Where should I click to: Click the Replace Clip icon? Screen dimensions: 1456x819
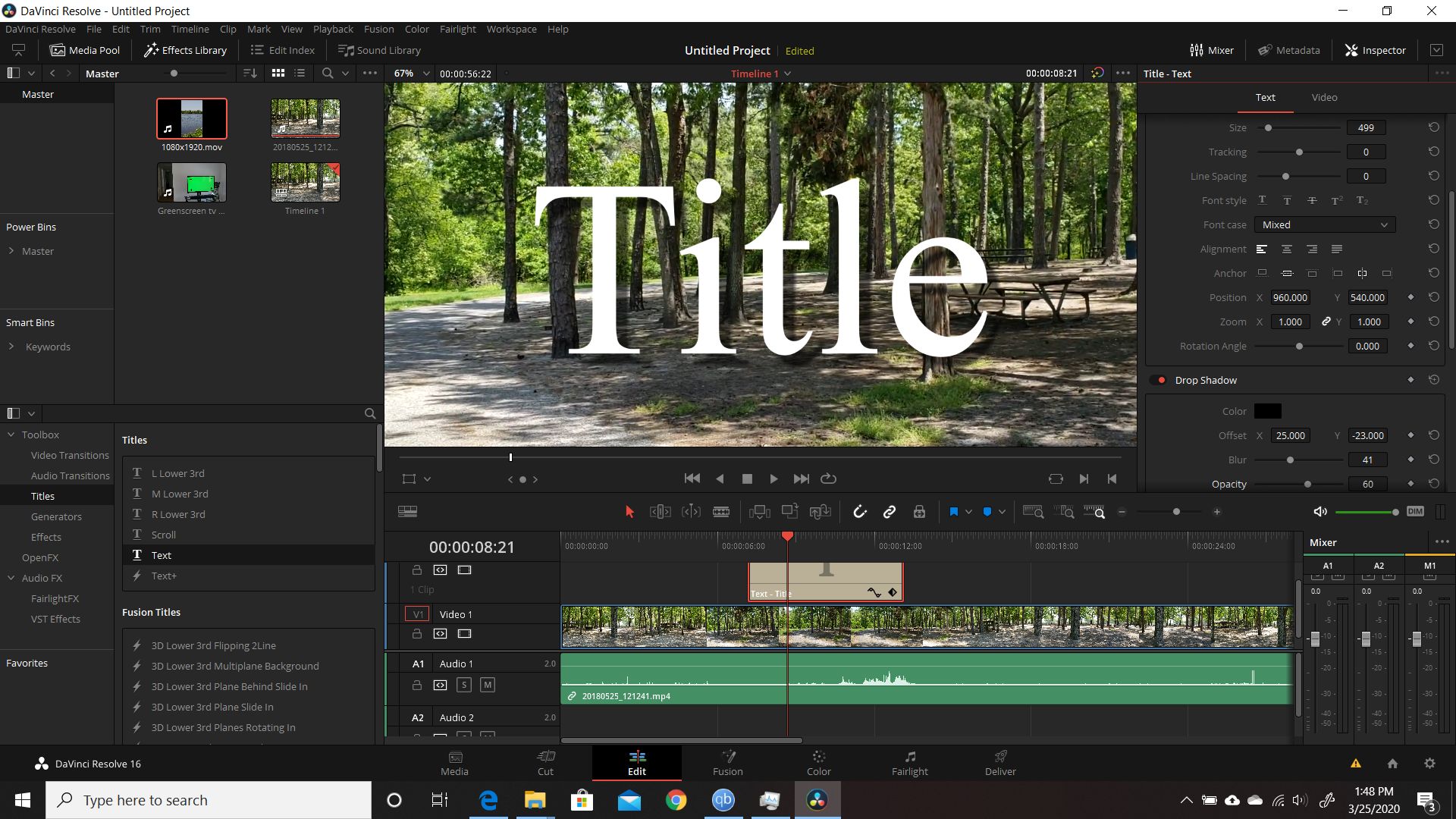pyautogui.click(x=820, y=512)
